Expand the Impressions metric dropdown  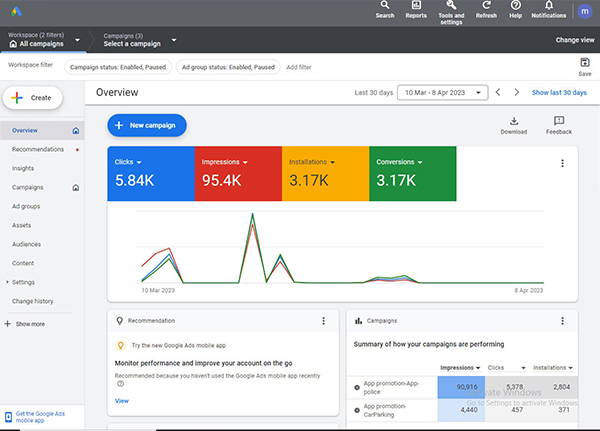coord(243,161)
